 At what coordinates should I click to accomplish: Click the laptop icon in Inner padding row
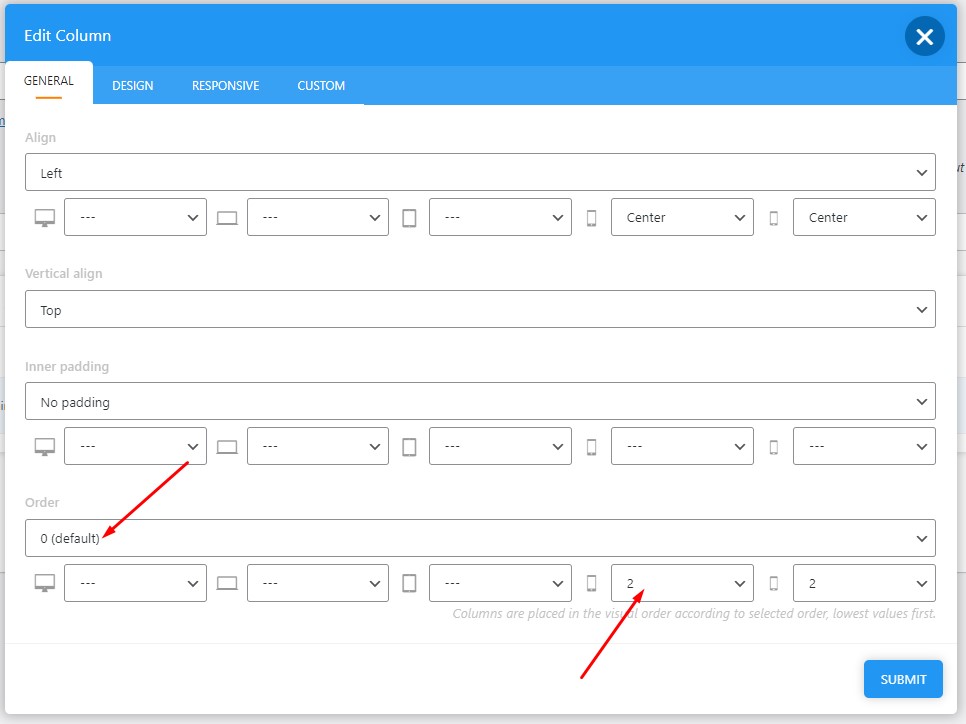(227, 447)
